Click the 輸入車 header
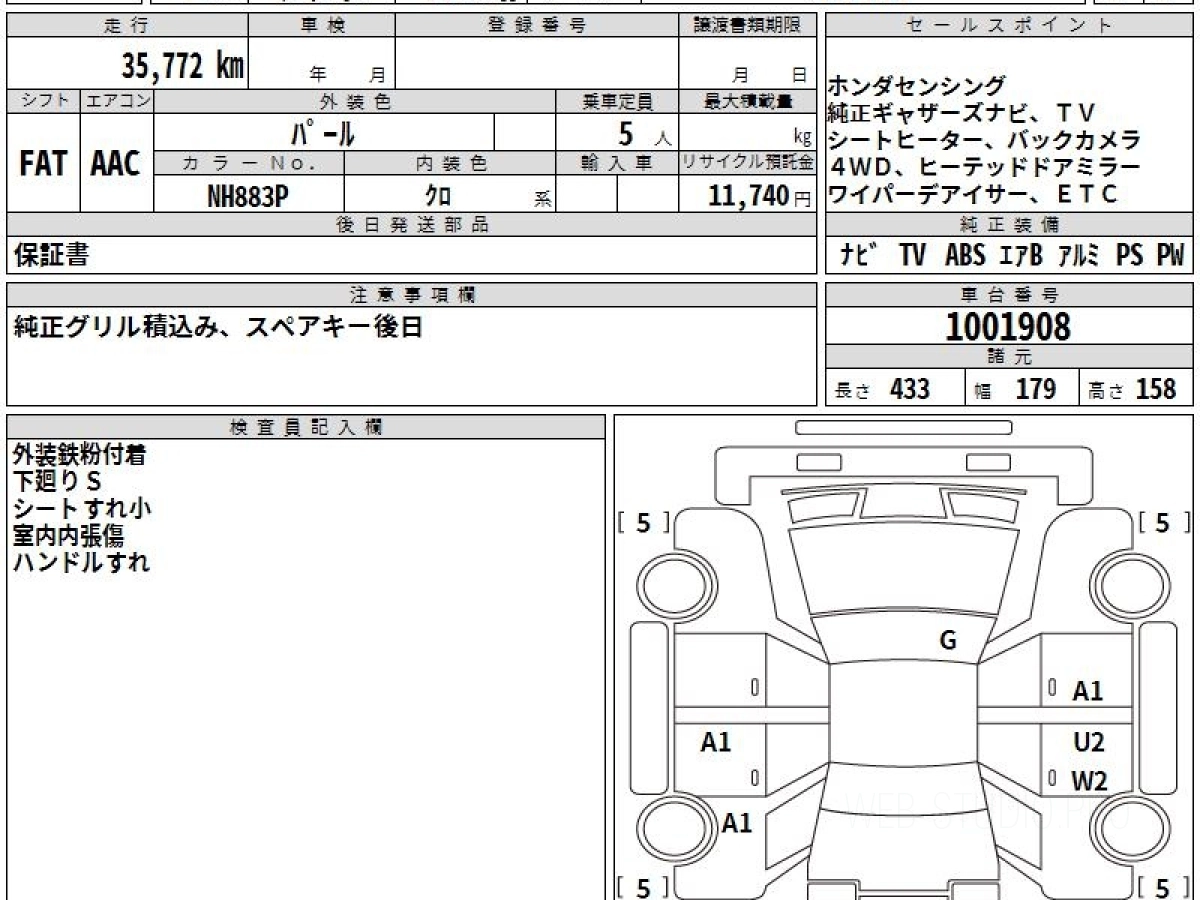1200x900 pixels. pos(617,162)
